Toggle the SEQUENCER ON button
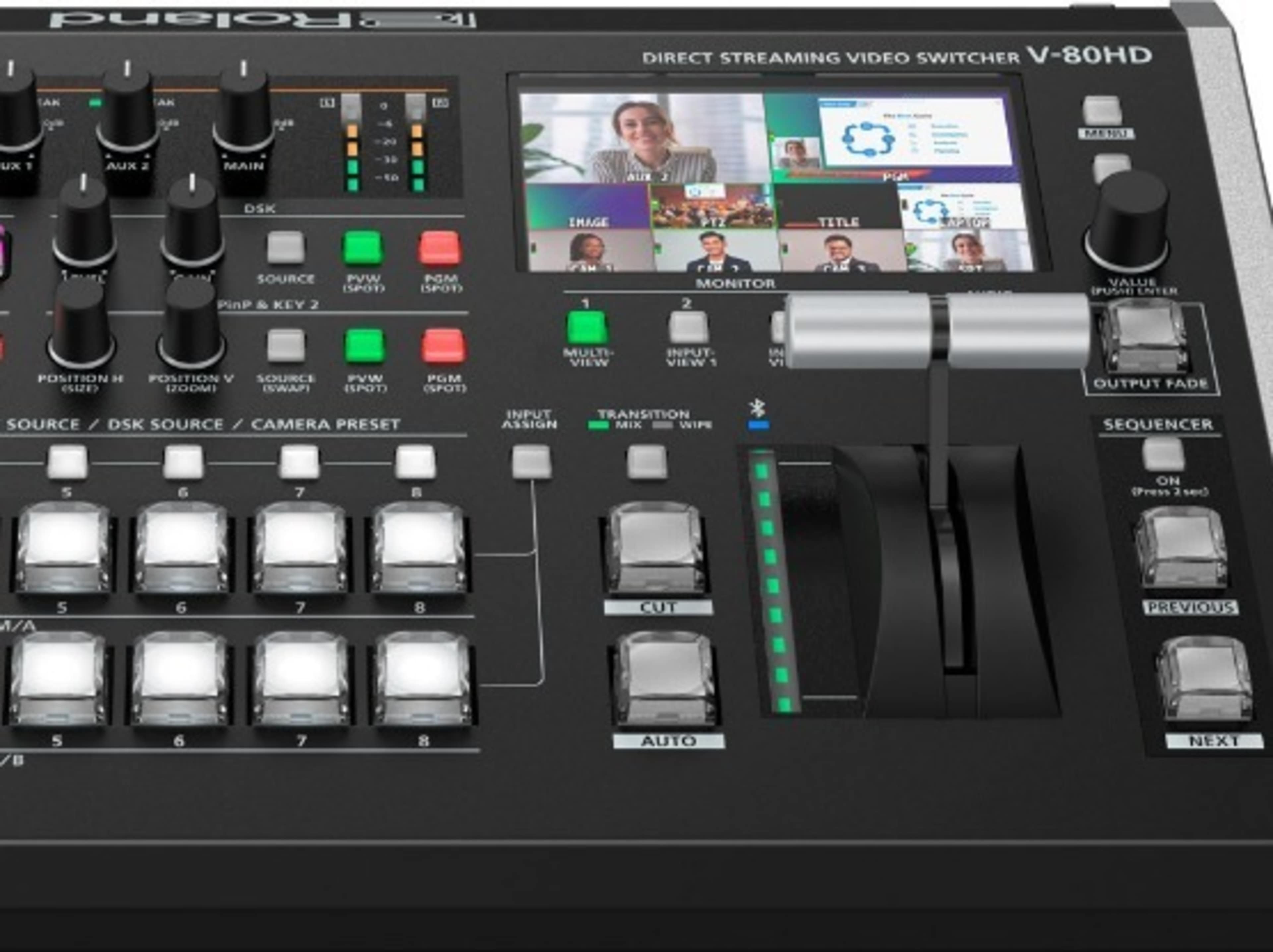 pyautogui.click(x=1163, y=454)
